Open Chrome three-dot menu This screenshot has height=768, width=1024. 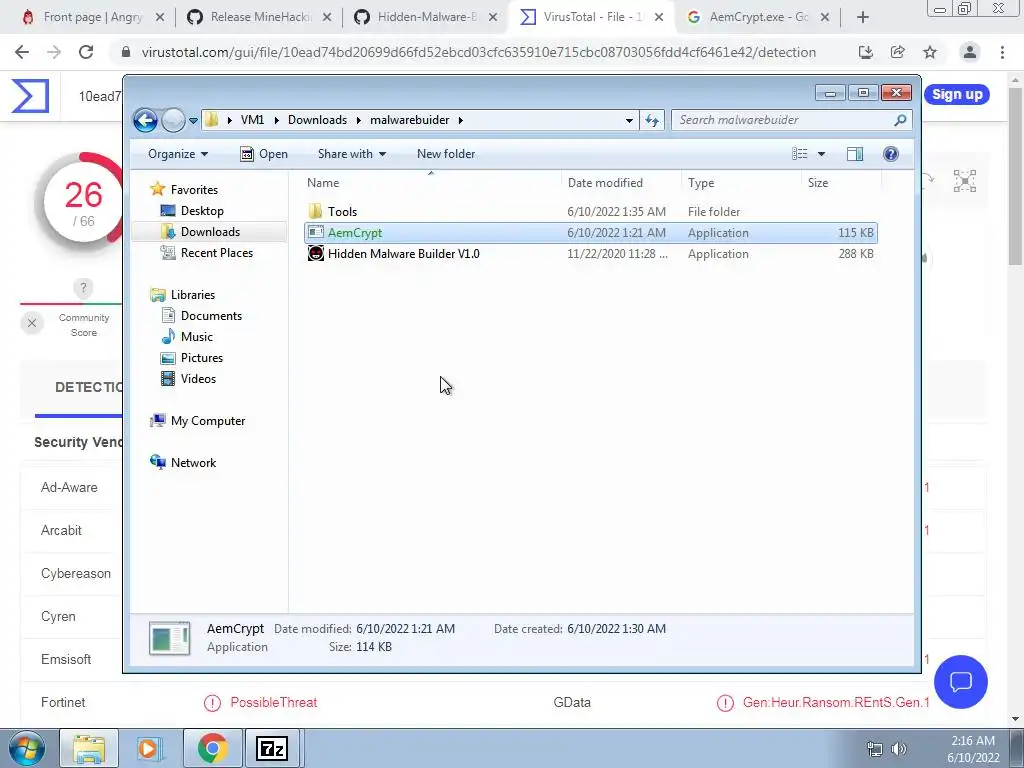click(1002, 52)
